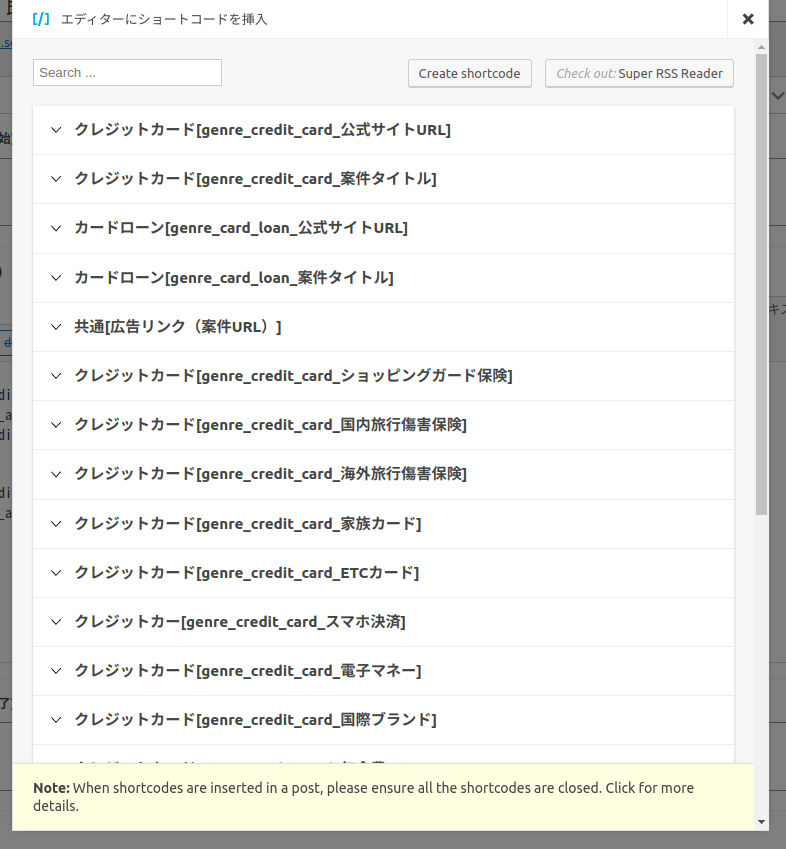This screenshot has height=849, width=786.
Task: Select the genre_credit_card_電子マネー shortcode row
Action: [x=247, y=671]
